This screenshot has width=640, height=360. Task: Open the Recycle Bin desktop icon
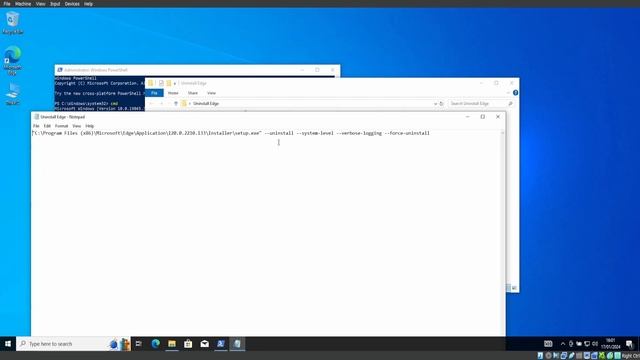12,23
